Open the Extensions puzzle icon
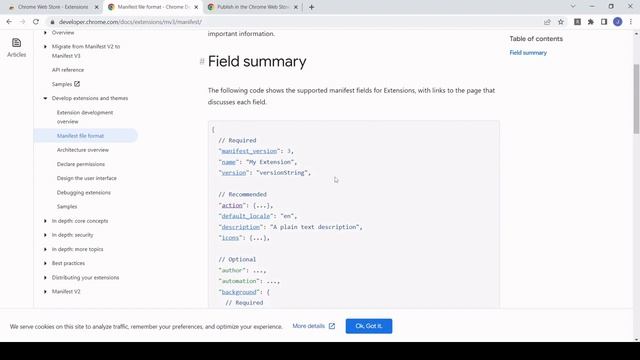 click(591, 22)
